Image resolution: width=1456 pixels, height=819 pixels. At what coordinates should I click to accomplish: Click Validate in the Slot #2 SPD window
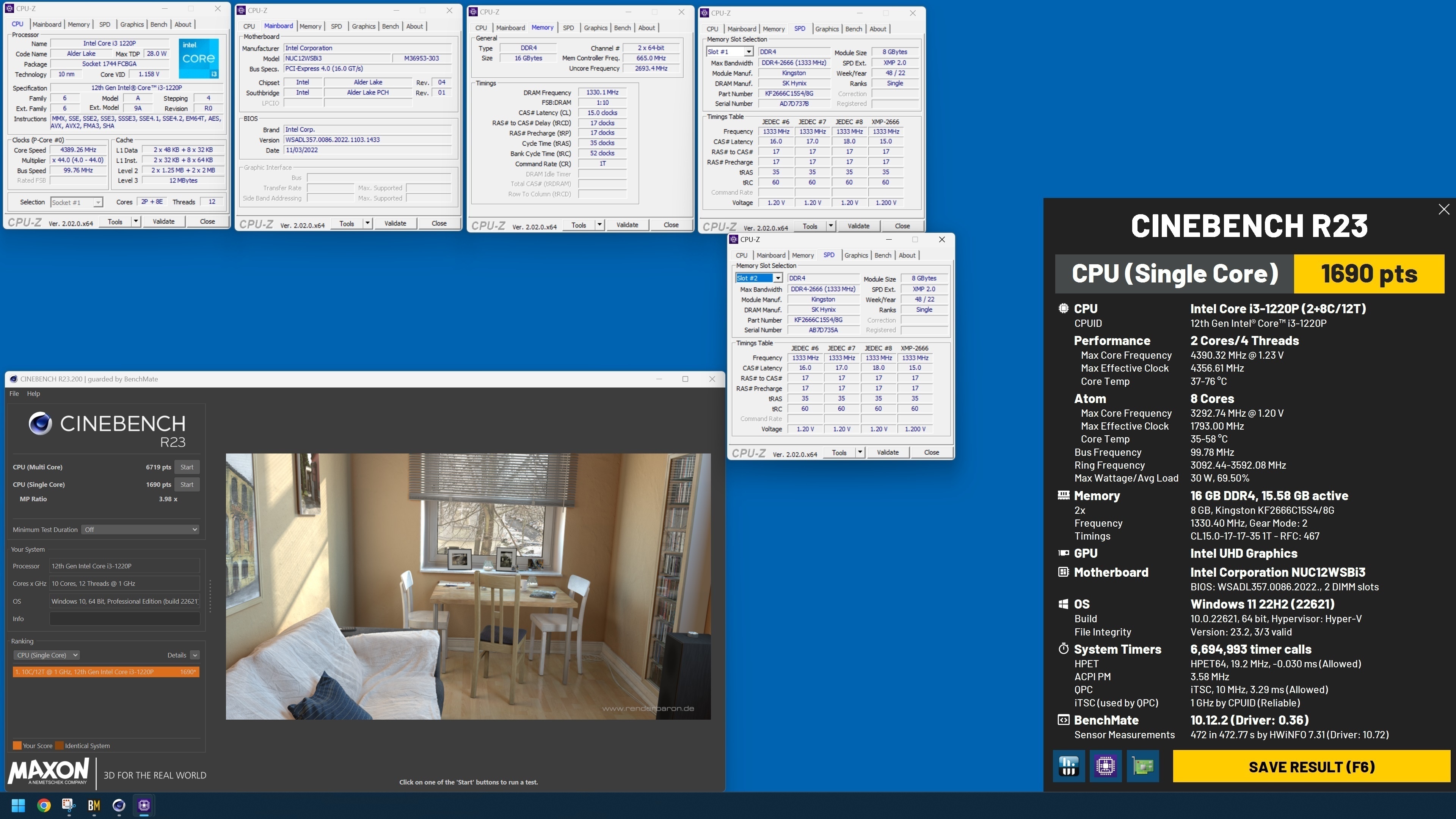point(887,453)
